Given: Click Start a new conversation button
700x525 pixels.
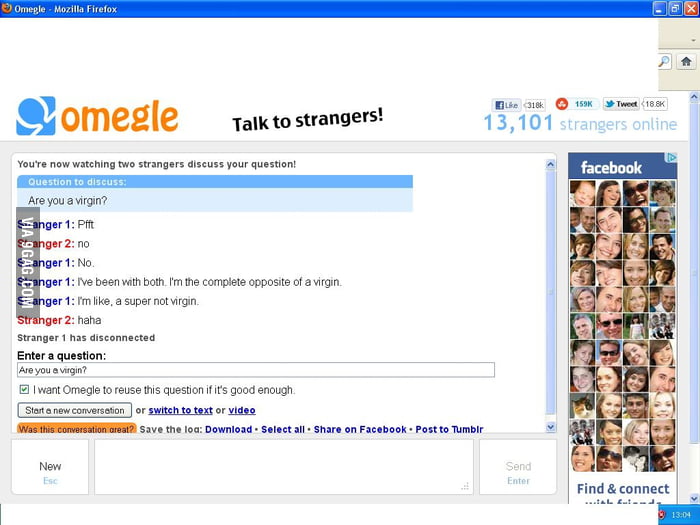Looking at the screenshot, I should 75,410.
